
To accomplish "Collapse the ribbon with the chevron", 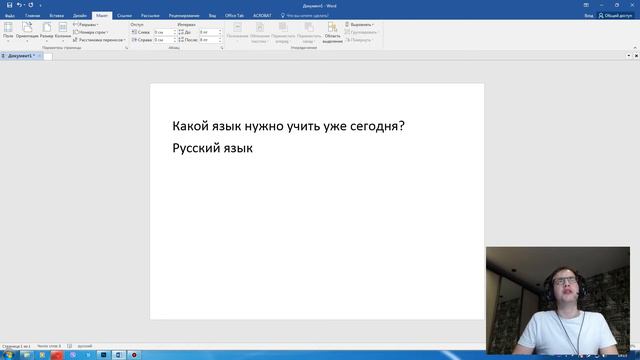I will point(635,48).
